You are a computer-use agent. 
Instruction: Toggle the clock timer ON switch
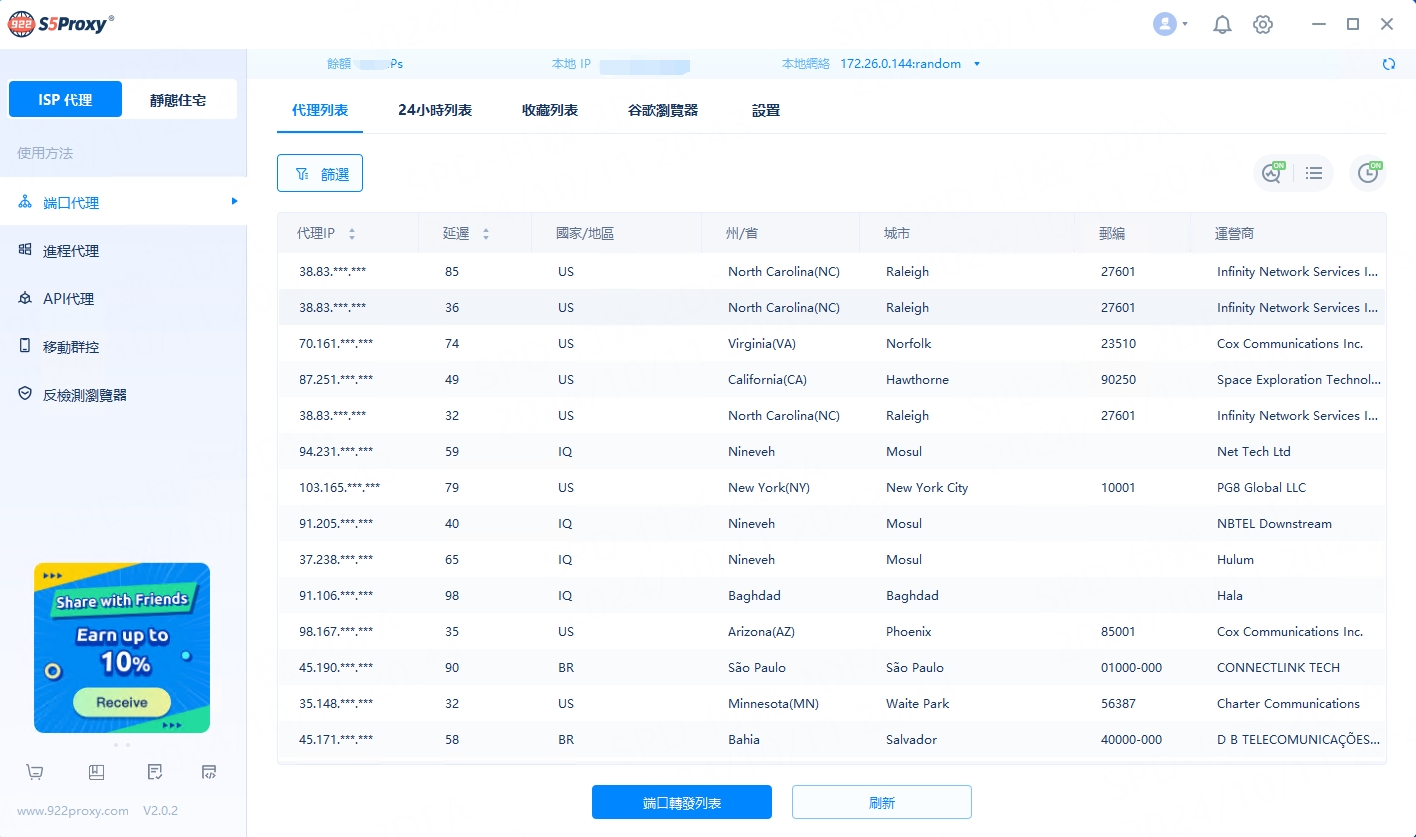click(x=1368, y=173)
